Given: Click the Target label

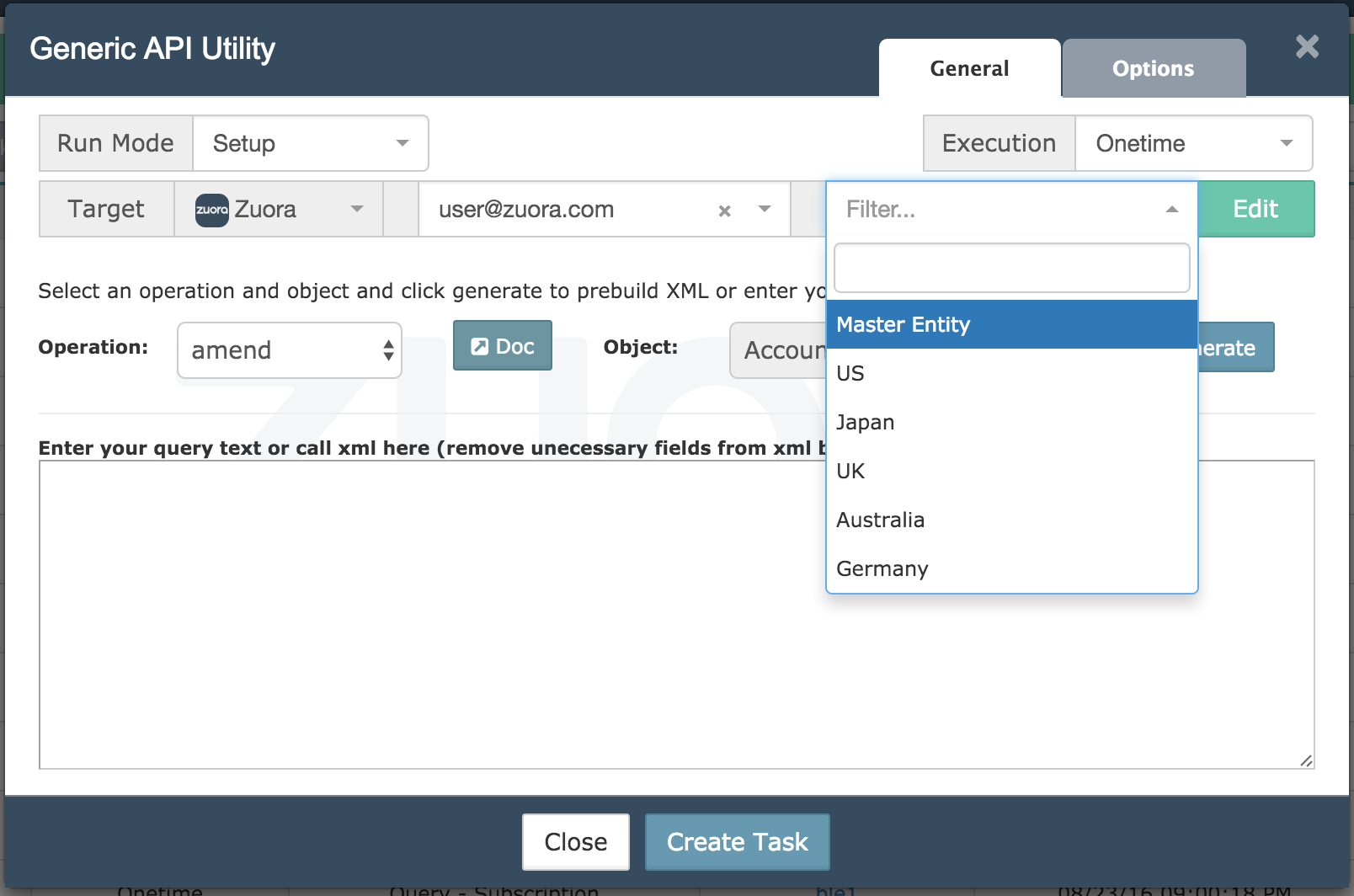Looking at the screenshot, I should 107,209.
